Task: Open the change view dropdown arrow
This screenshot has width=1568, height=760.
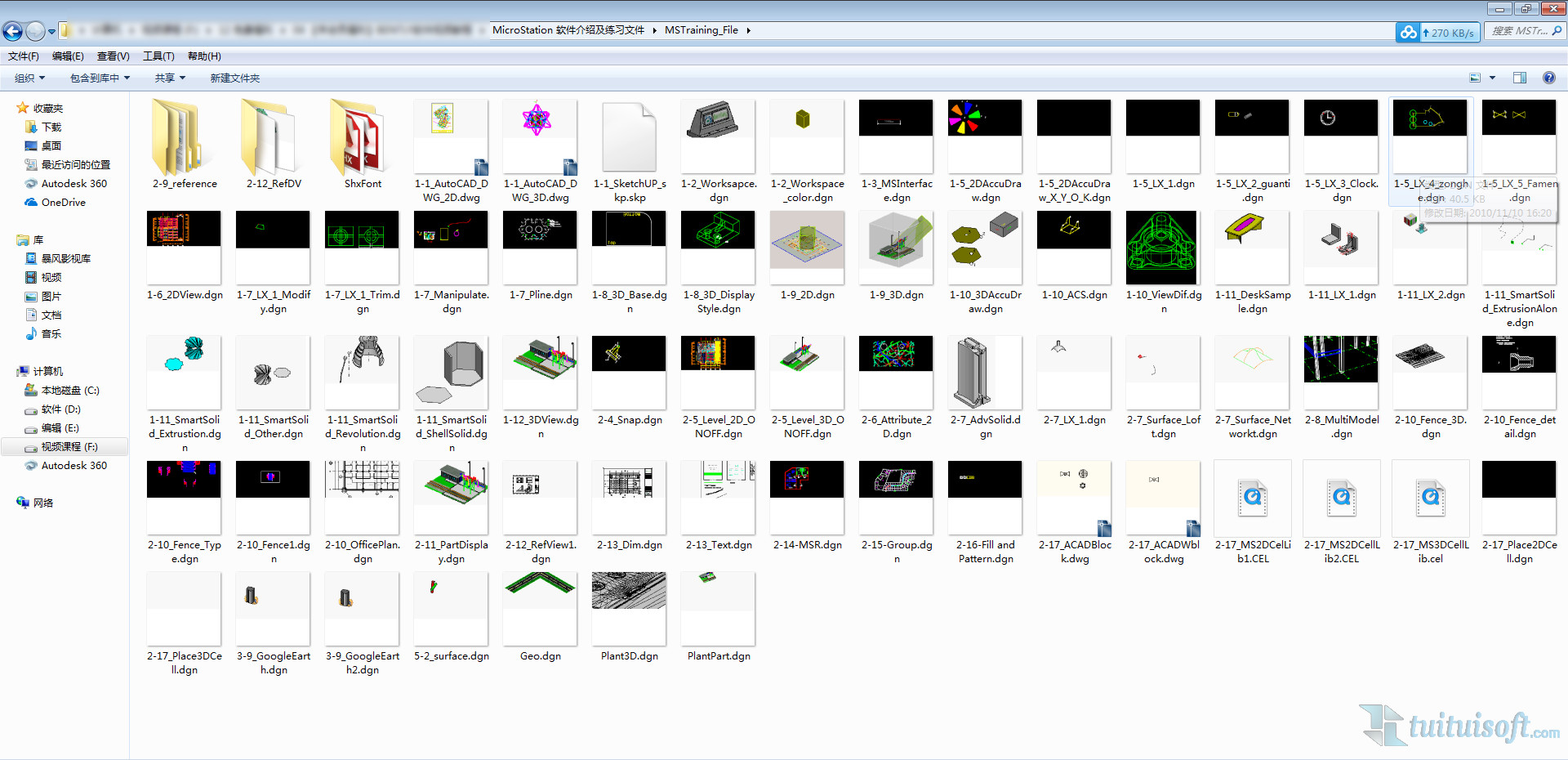Action: [x=1492, y=78]
